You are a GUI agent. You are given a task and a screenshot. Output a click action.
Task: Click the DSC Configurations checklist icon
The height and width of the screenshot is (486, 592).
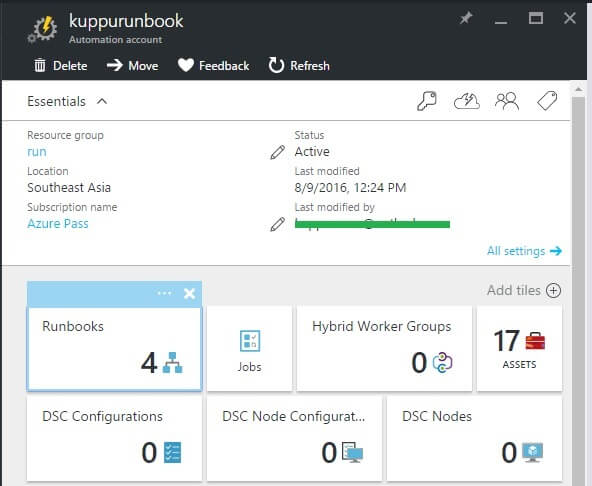(x=173, y=452)
